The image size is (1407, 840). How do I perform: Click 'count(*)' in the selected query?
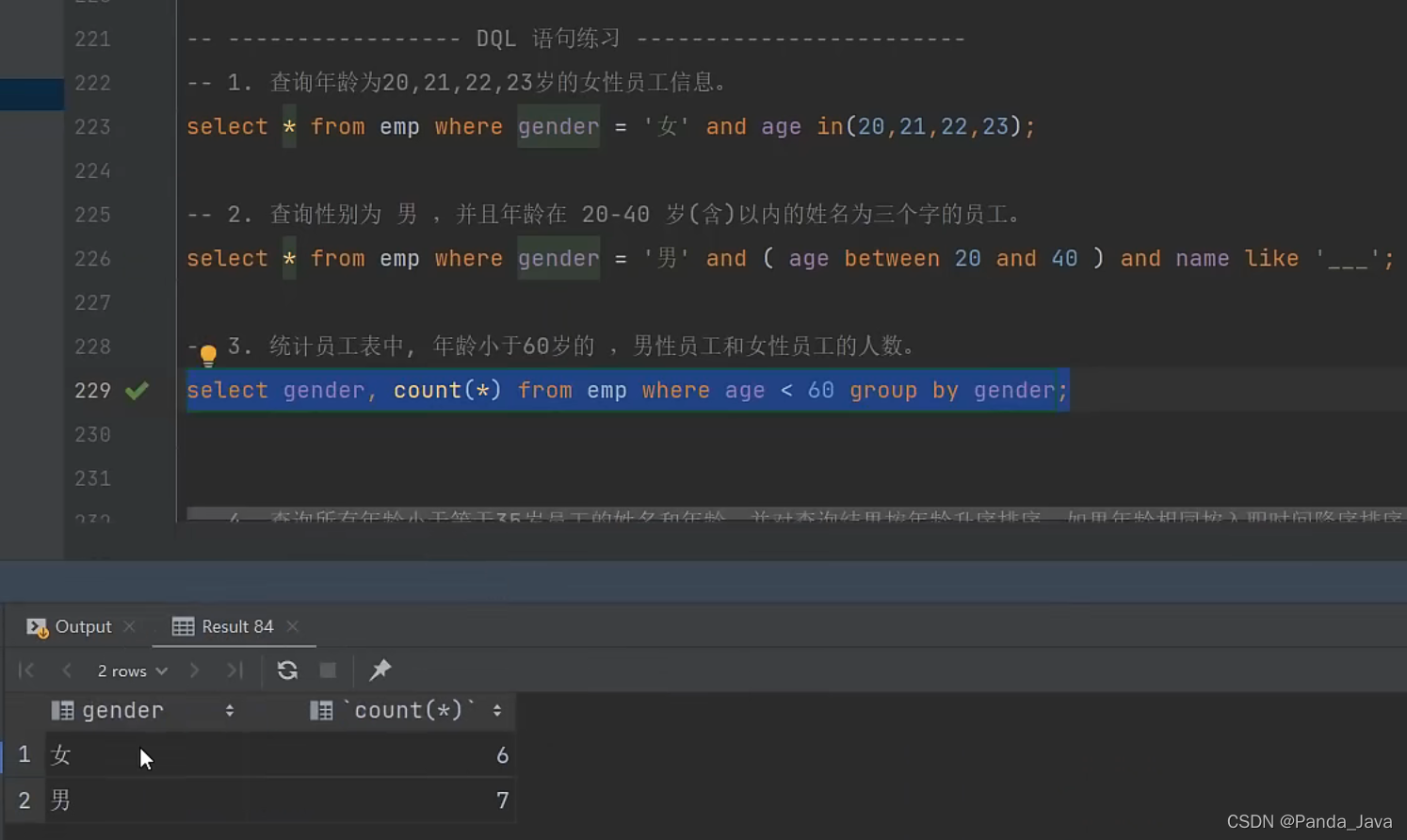447,391
